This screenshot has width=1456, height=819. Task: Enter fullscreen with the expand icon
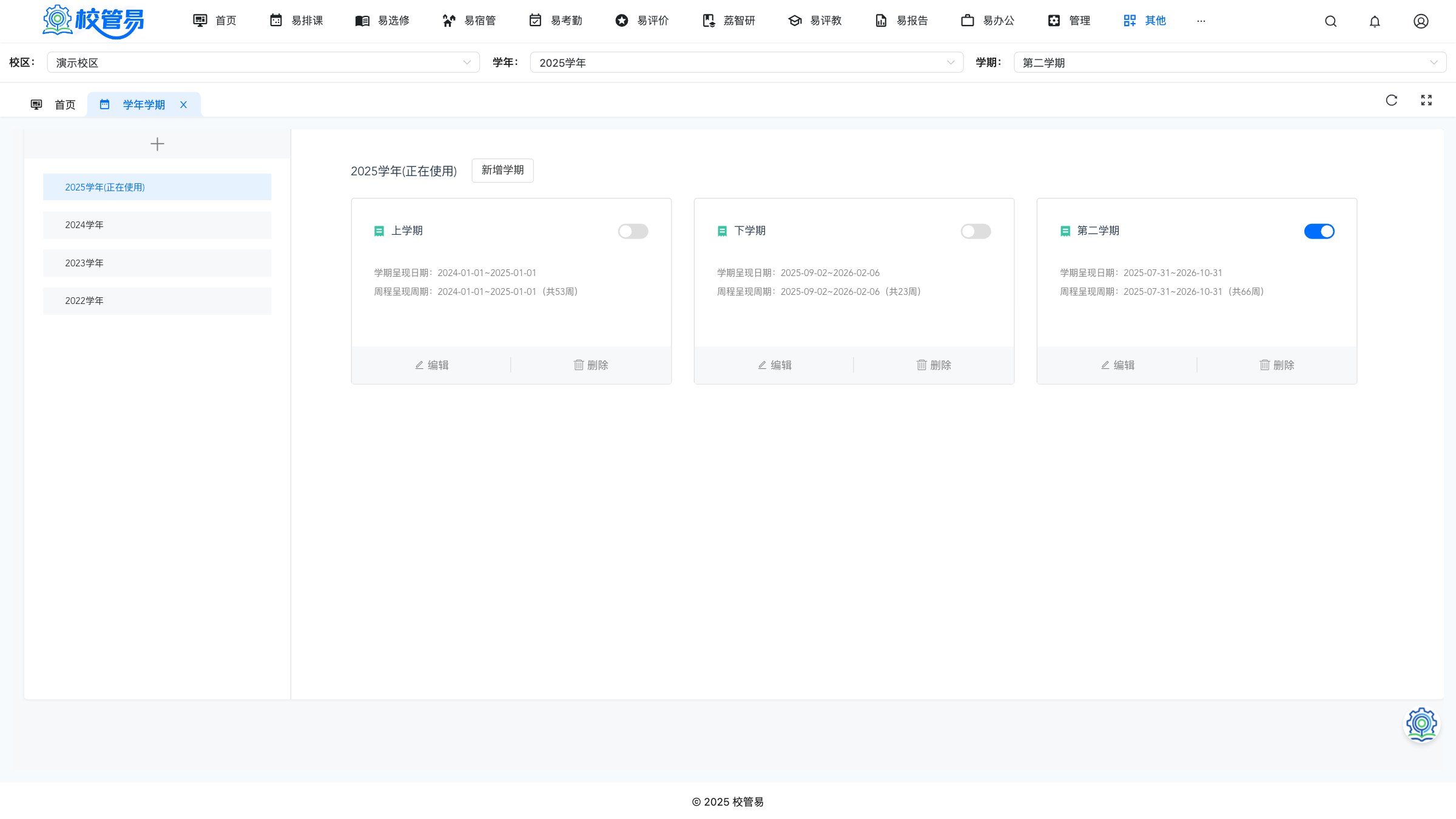[1426, 100]
